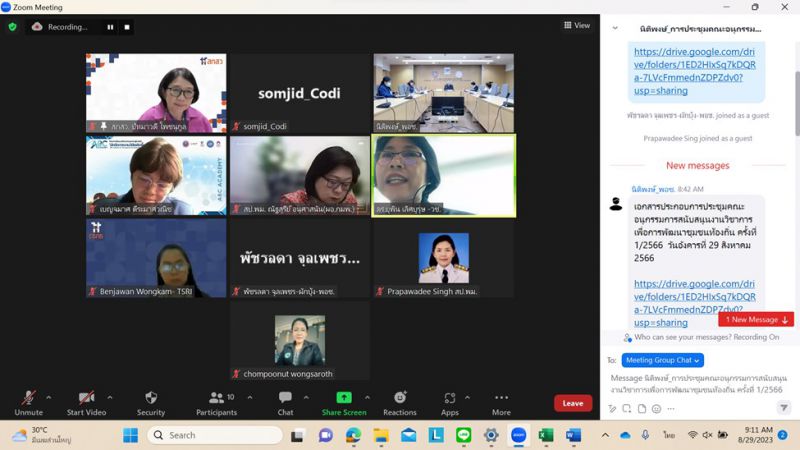This screenshot has height=450, width=800.
Task: Click the Share Screen button
Action: pos(343,398)
